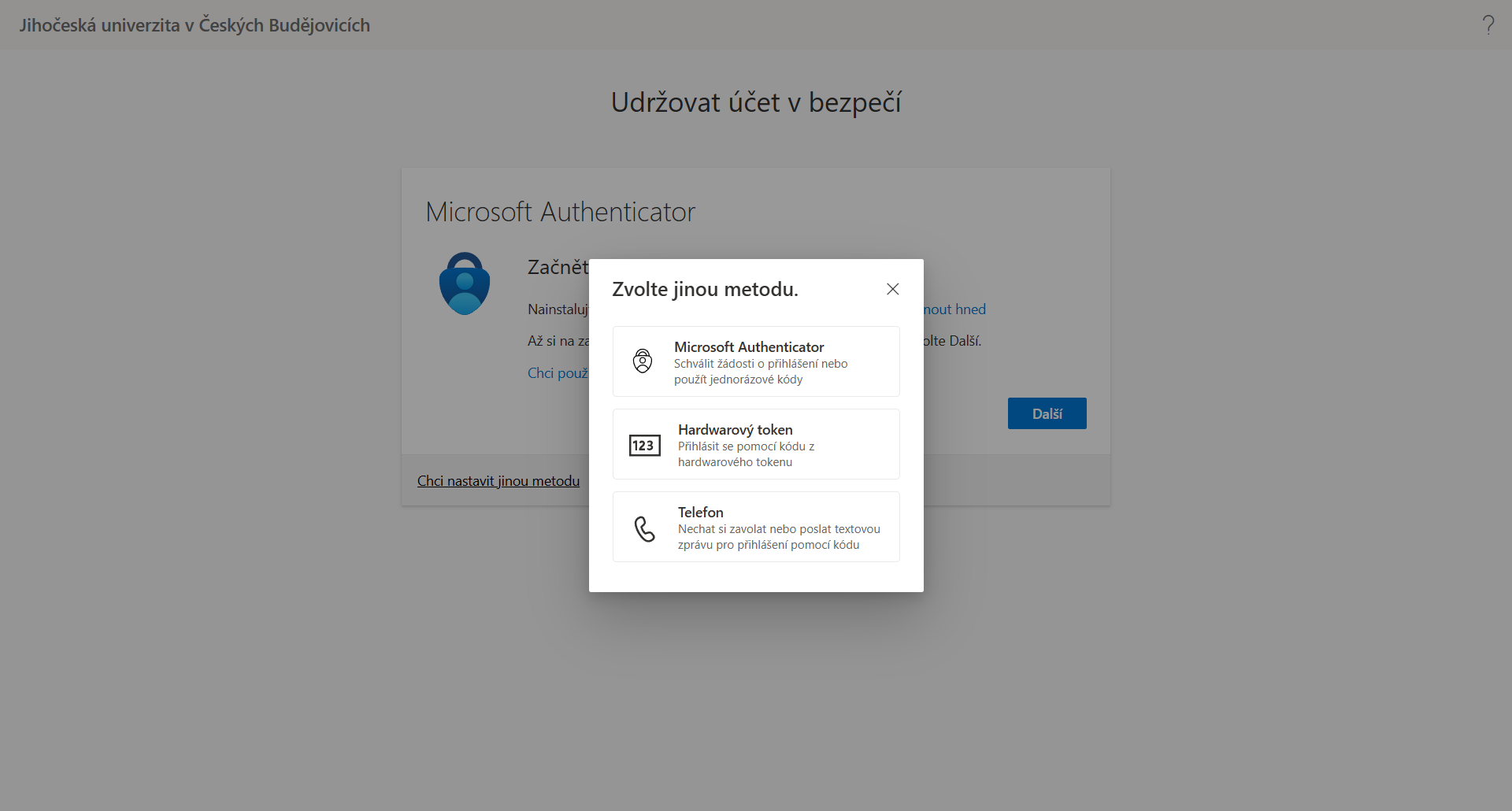
Task: Click 'Chci nastavit jinou metodu' link
Action: pos(498,481)
